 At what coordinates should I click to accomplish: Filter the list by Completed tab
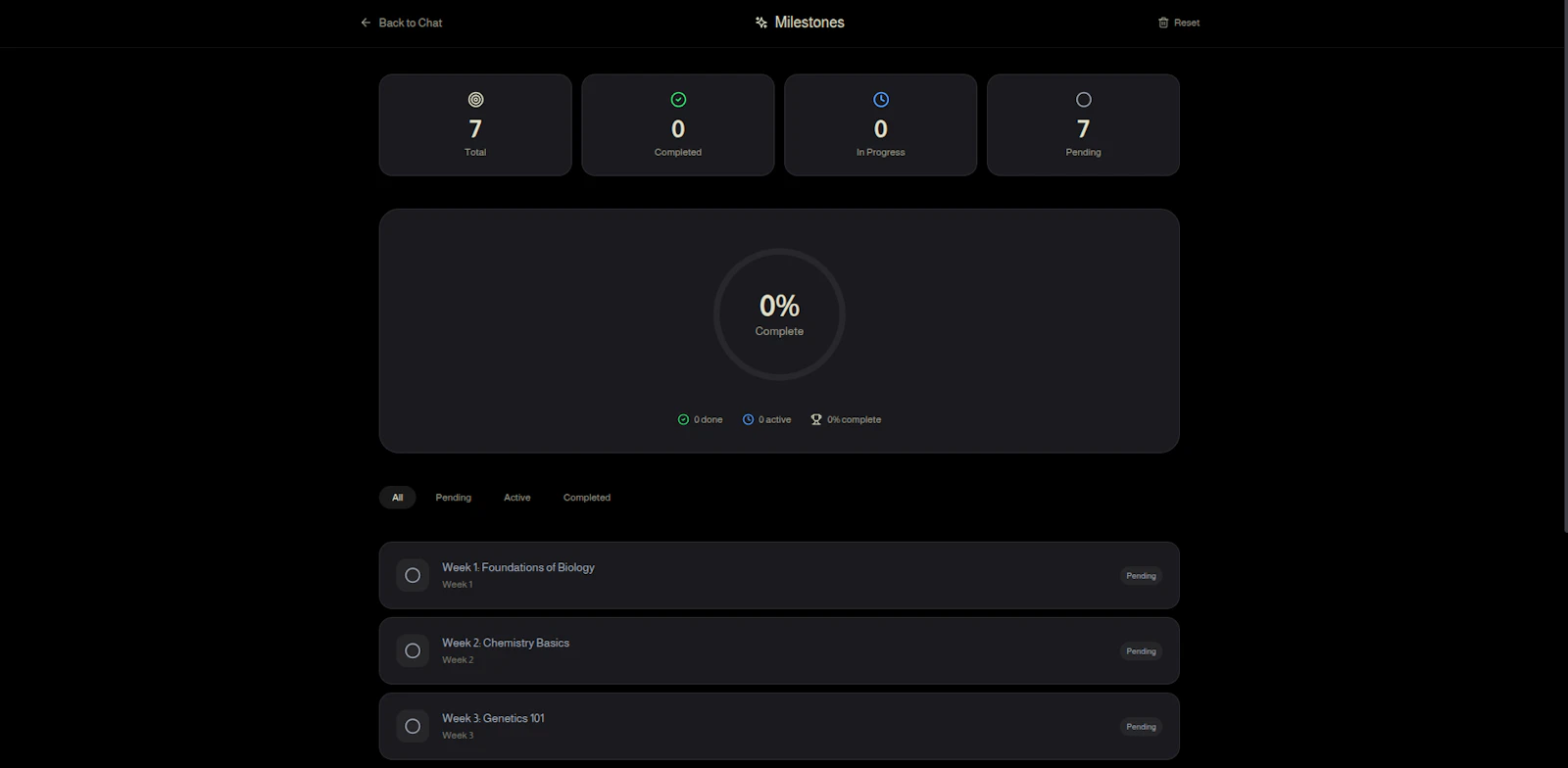[x=587, y=498]
